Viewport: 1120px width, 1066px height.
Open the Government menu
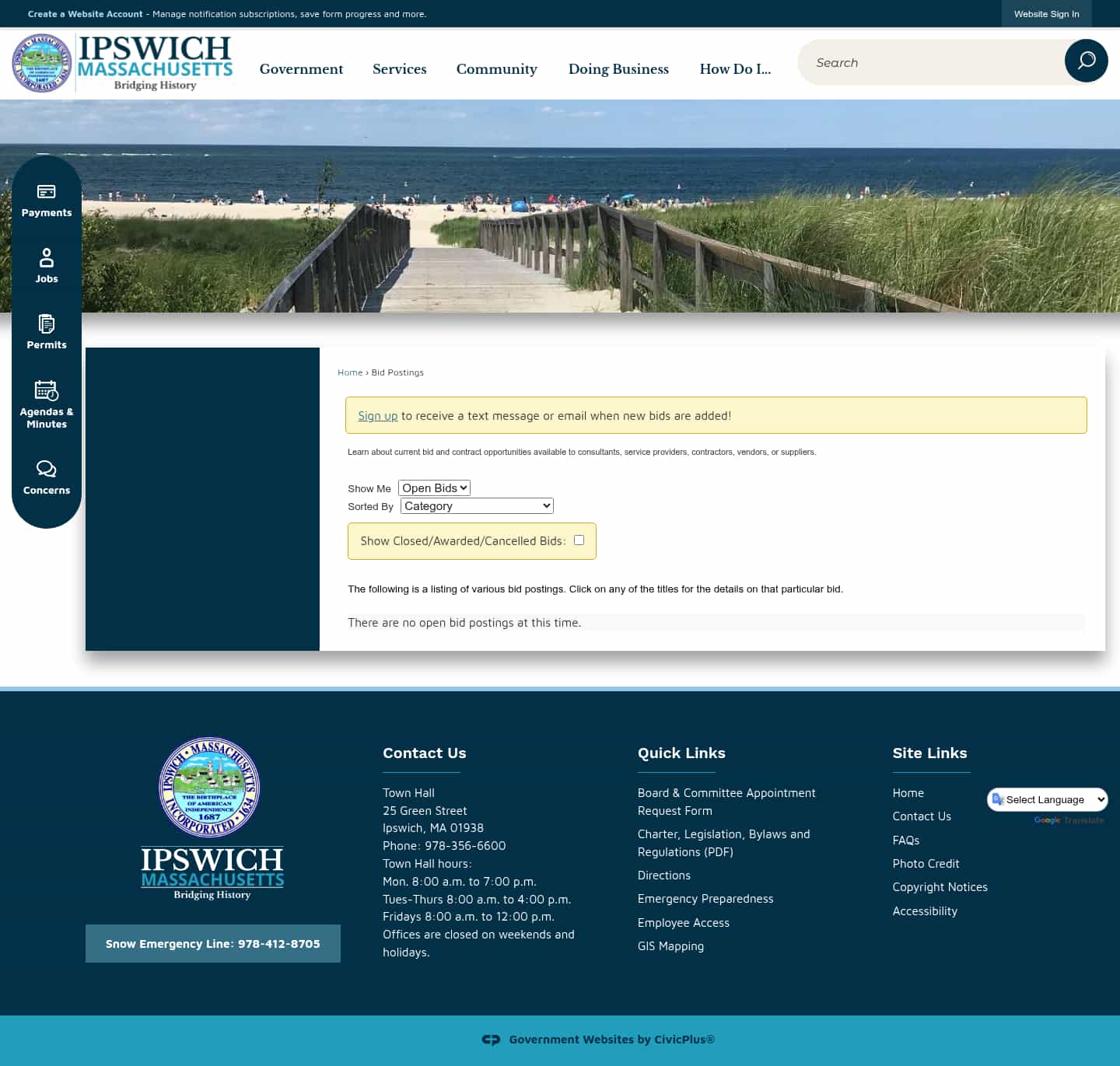click(x=301, y=68)
